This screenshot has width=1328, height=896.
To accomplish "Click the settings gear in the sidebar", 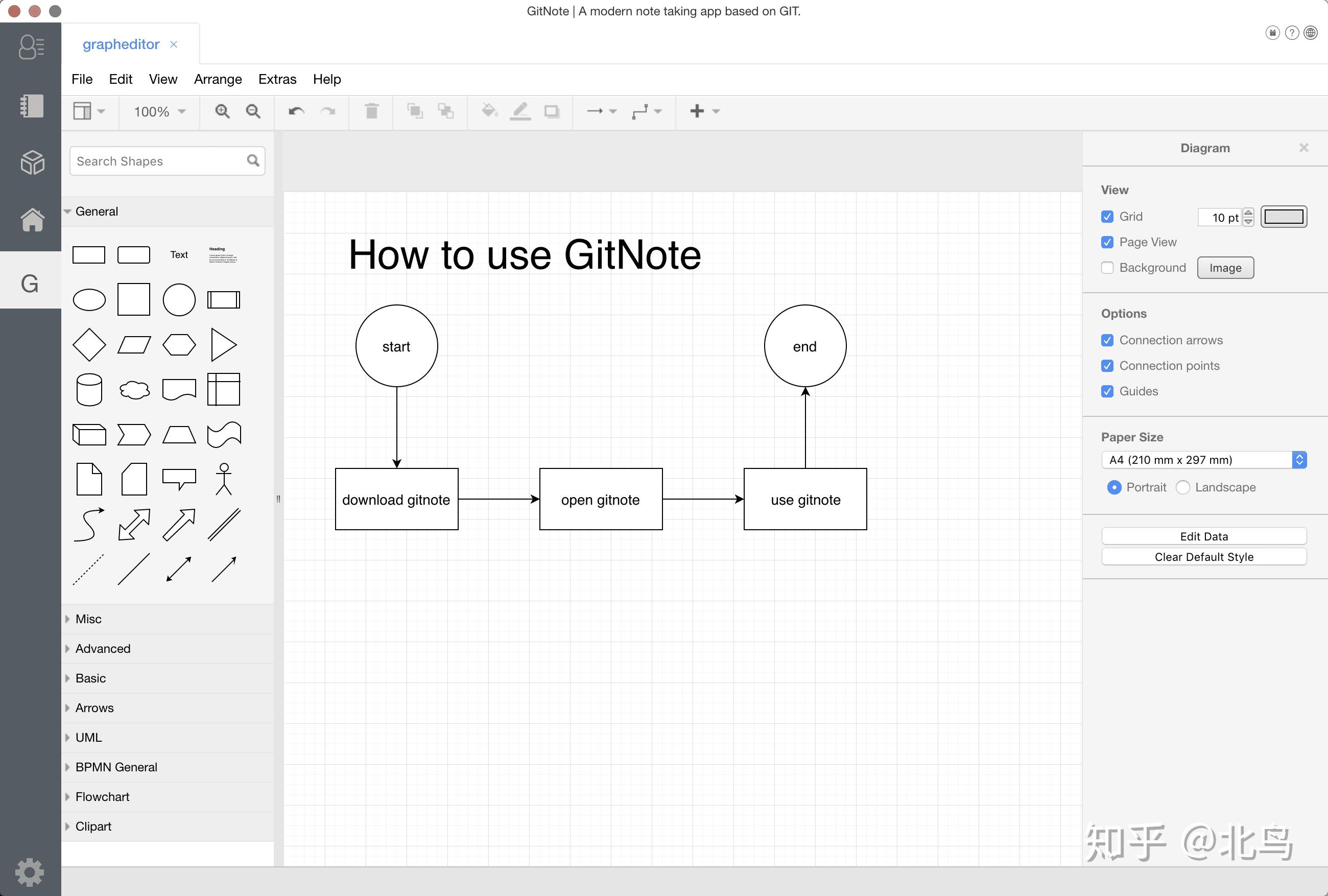I will click(x=30, y=872).
